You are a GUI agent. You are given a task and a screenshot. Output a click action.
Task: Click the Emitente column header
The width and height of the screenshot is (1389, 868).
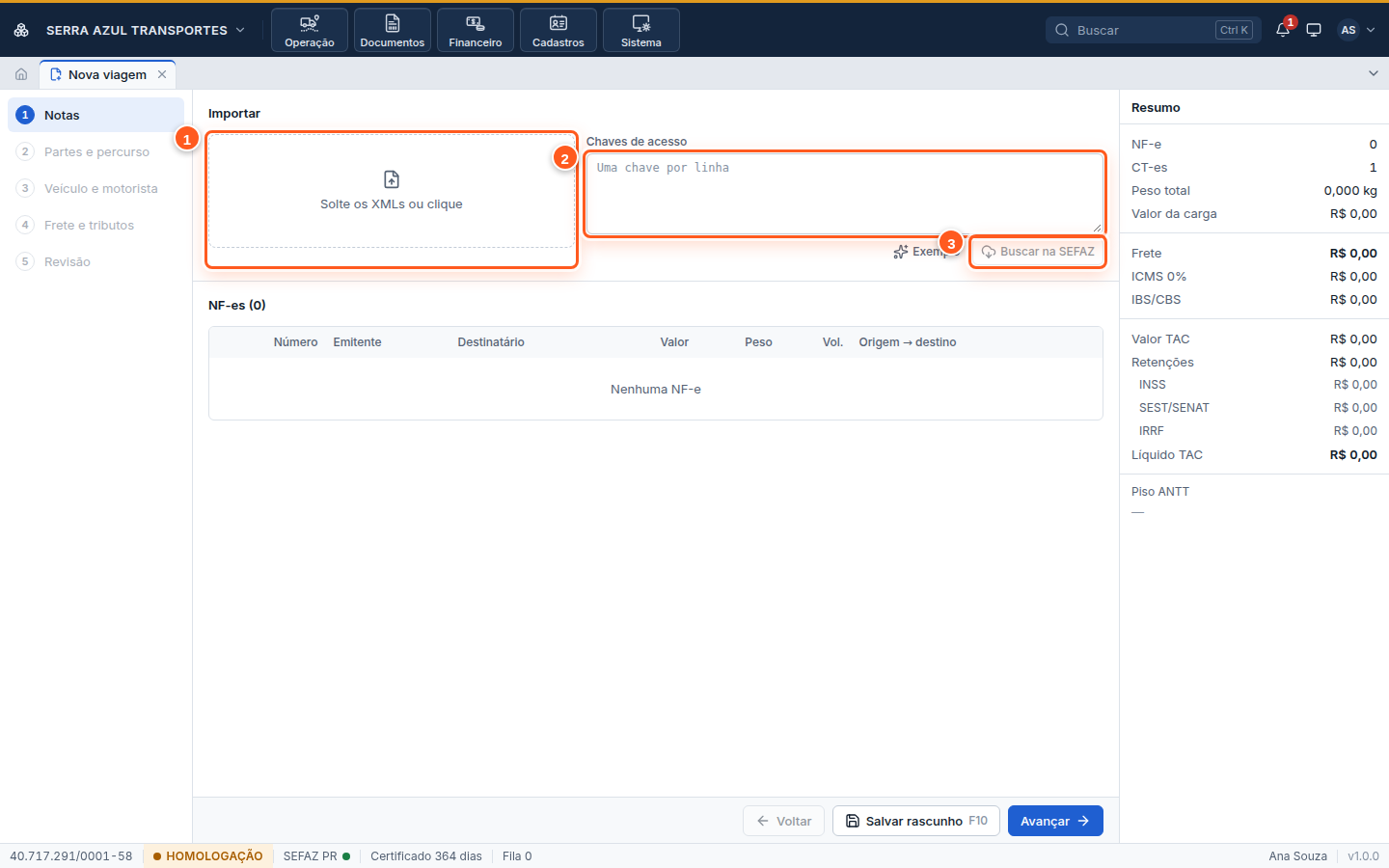(357, 342)
